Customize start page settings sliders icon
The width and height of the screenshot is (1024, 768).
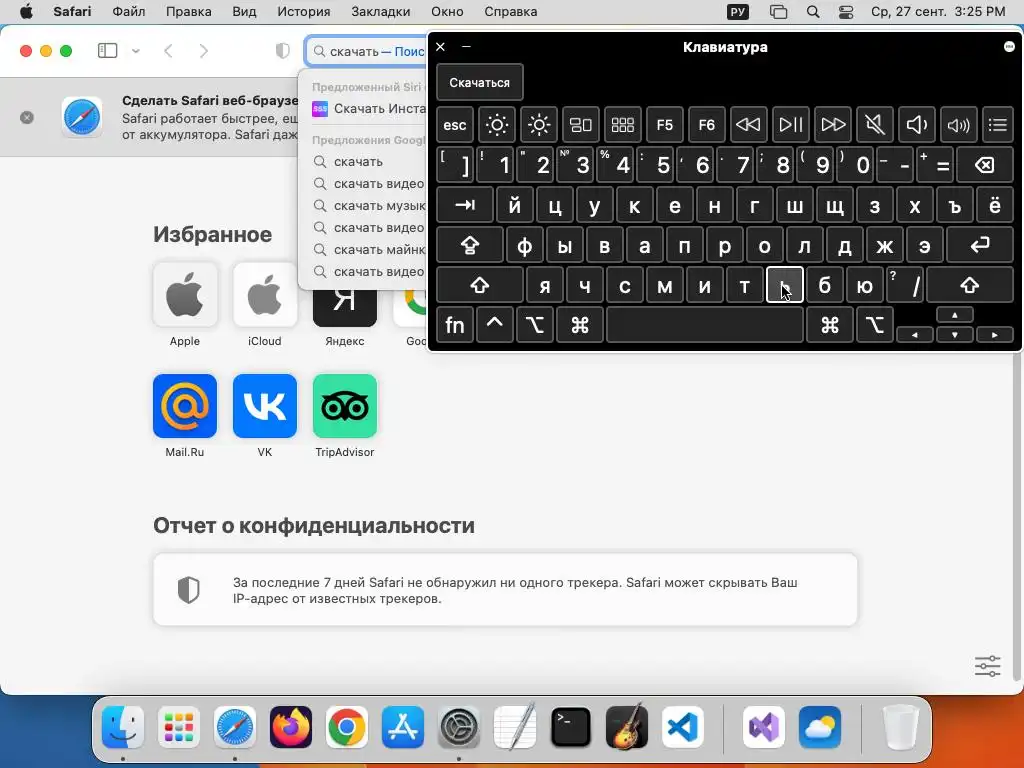[987, 666]
